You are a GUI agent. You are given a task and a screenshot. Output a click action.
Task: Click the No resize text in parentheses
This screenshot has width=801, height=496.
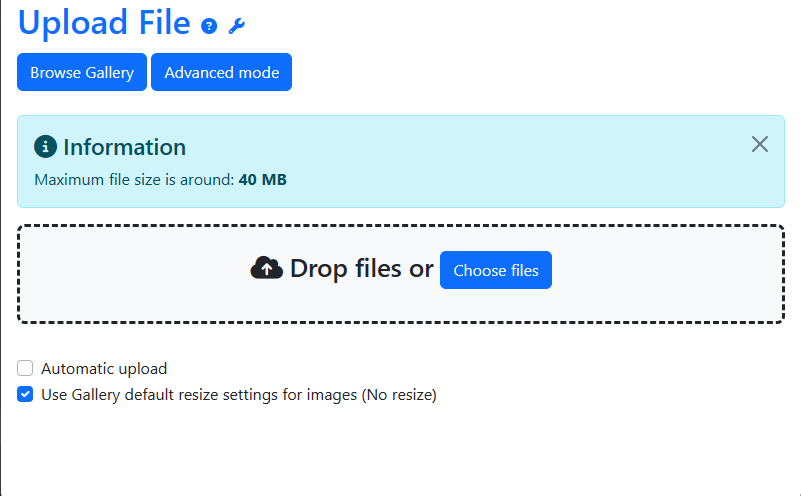(x=400, y=394)
